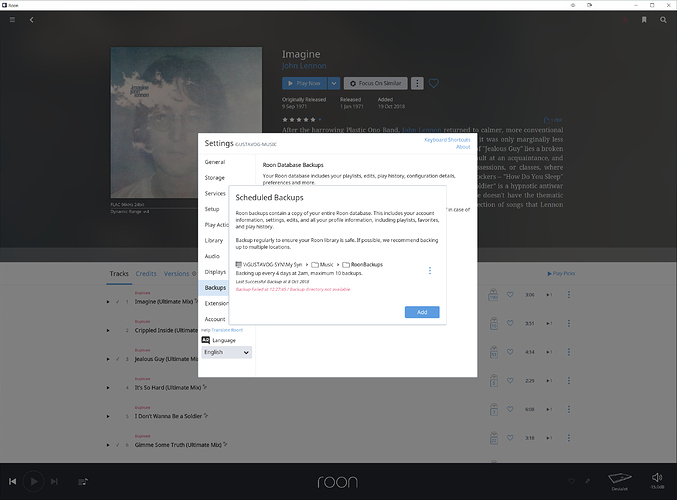Viewport: 677px width, 500px height.
Task: Click the heart favorite icon beside Focus On Similar
Action: pyautogui.click(x=433, y=83)
